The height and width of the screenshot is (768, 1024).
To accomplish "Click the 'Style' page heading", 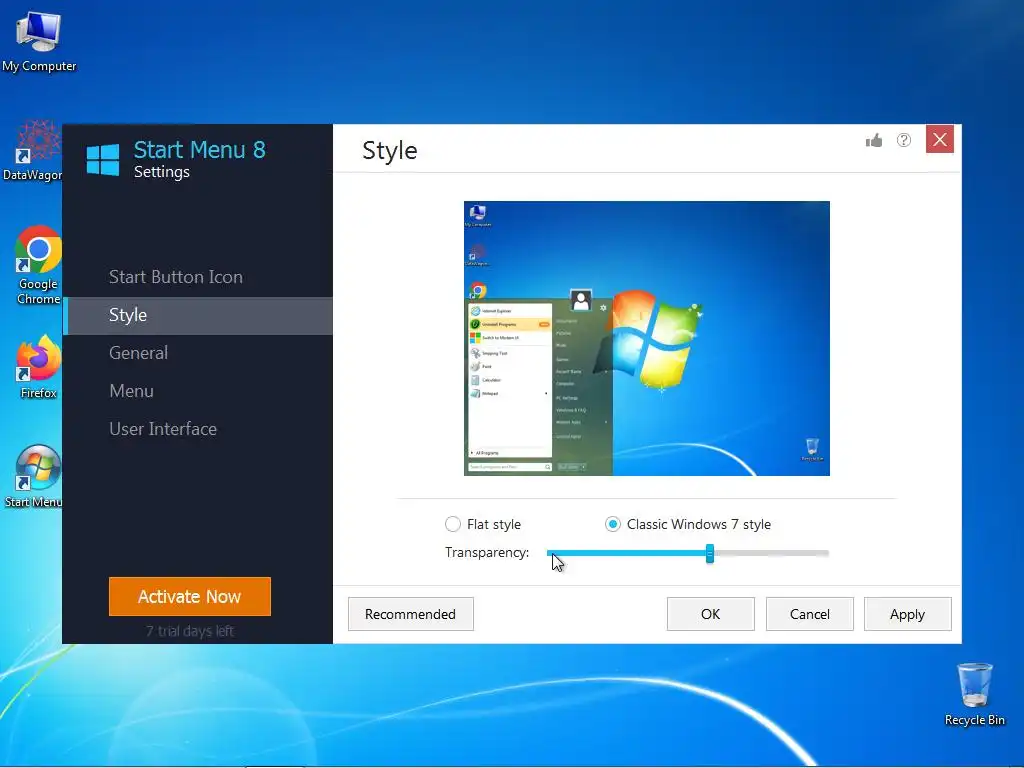I will point(390,151).
